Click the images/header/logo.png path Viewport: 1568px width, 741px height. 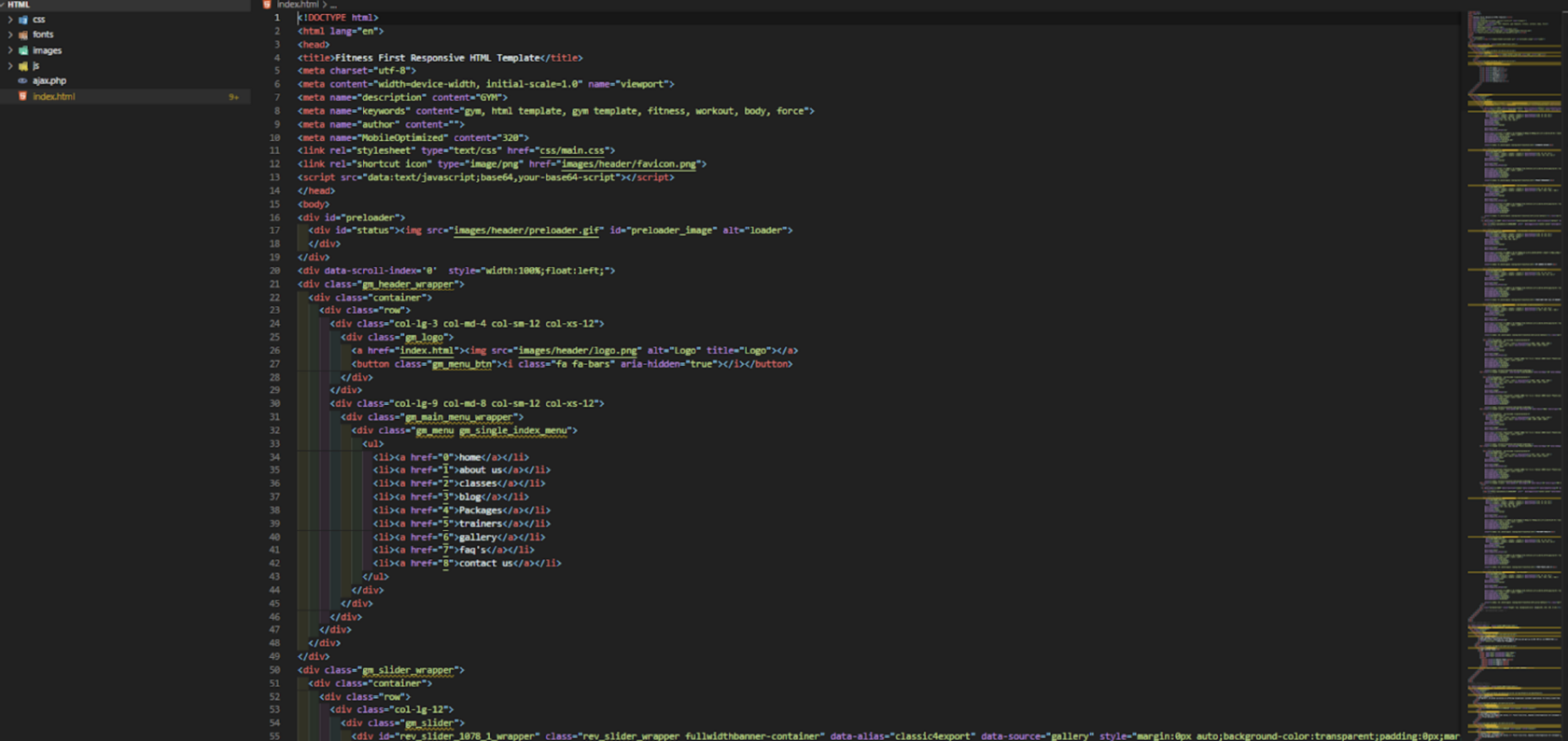[x=578, y=351]
